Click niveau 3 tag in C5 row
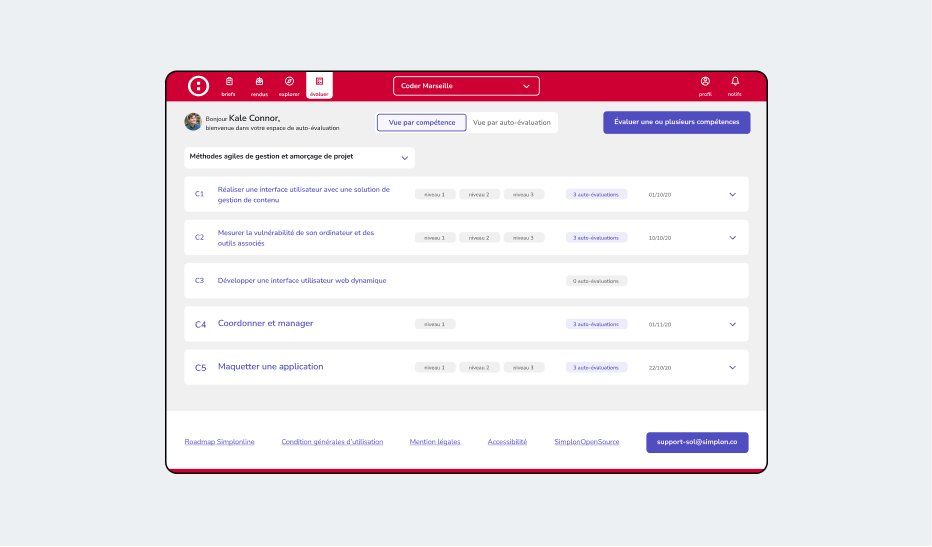This screenshot has height=547, width=932. click(524, 367)
